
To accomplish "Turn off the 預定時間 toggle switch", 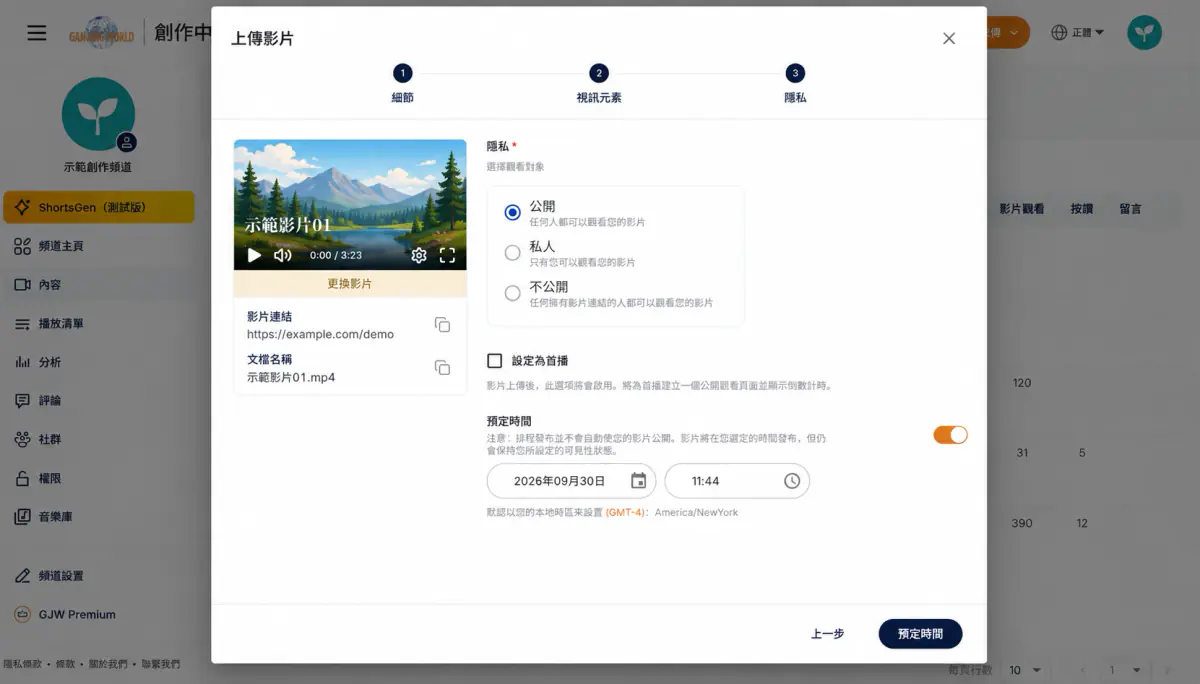I will coord(950,435).
